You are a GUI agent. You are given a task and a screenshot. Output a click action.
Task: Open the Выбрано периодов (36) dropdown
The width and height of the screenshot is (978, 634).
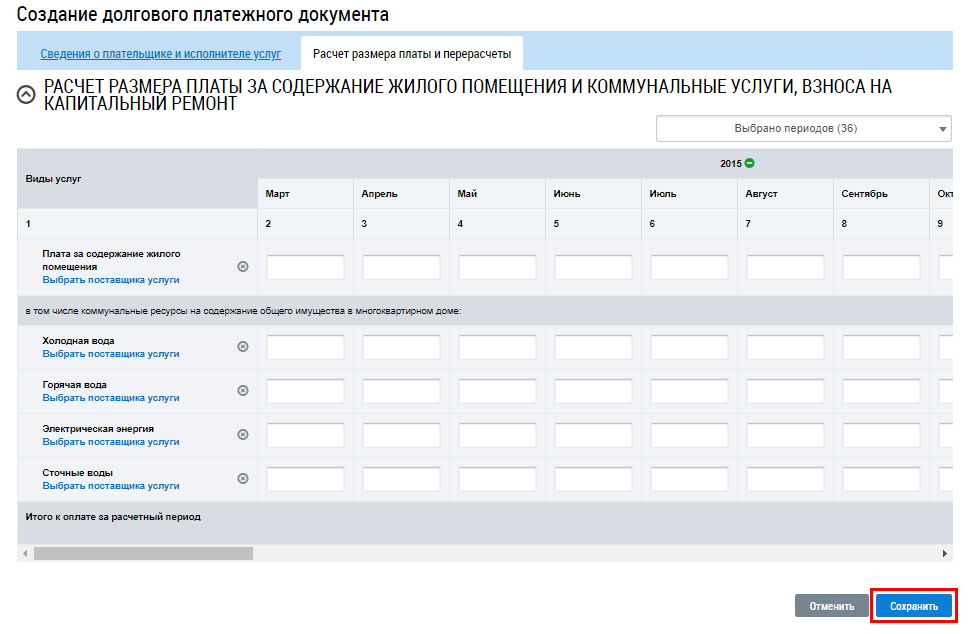tap(803, 129)
